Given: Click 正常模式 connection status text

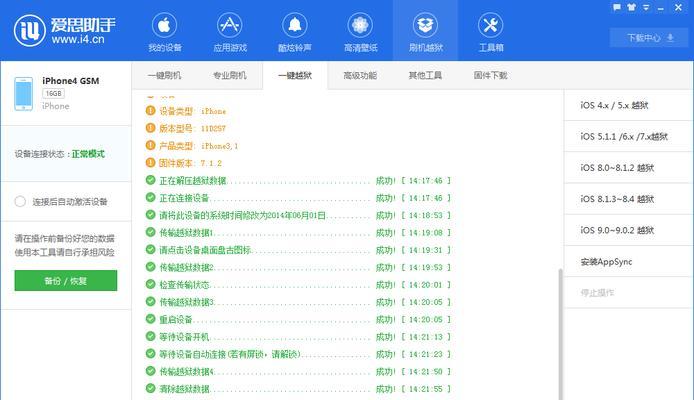Looking at the screenshot, I should click(x=88, y=154).
